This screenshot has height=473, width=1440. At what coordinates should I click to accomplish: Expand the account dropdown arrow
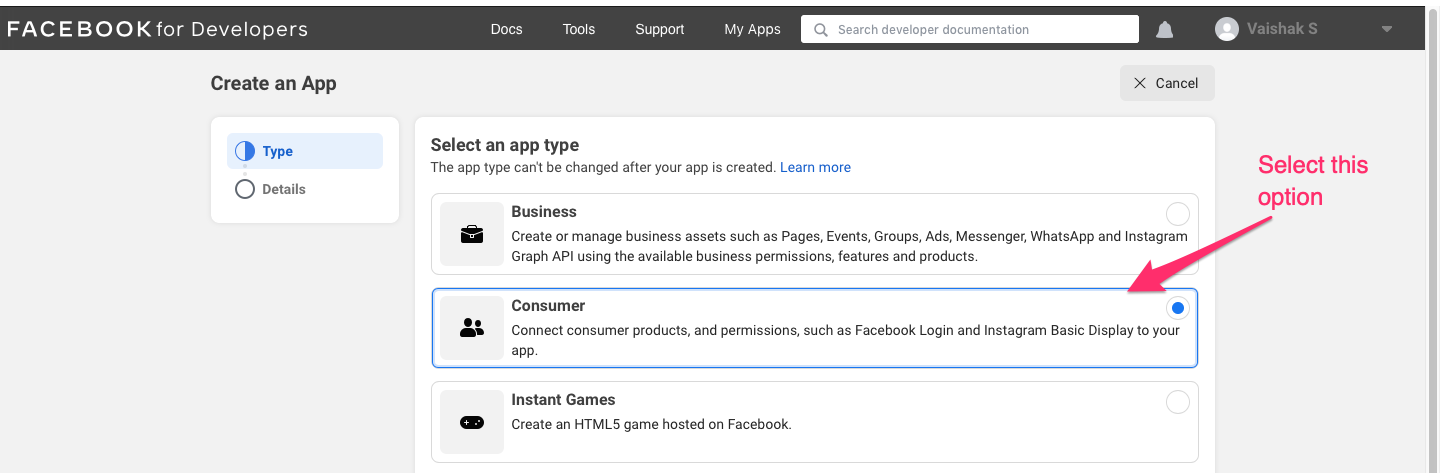pos(1387,30)
